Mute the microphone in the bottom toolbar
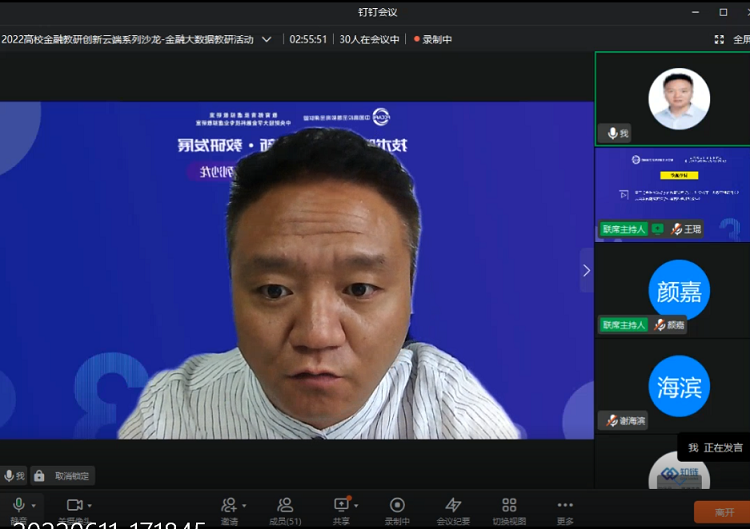Viewport: 750px width, 529px height. (17, 505)
